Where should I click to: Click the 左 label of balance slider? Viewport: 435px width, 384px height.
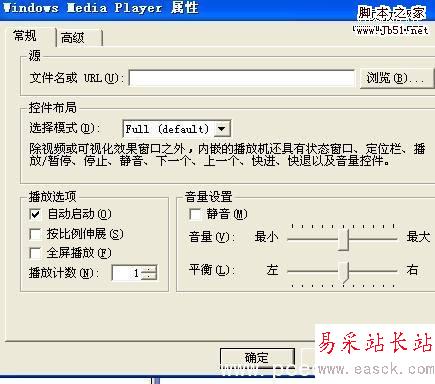pos(272,270)
